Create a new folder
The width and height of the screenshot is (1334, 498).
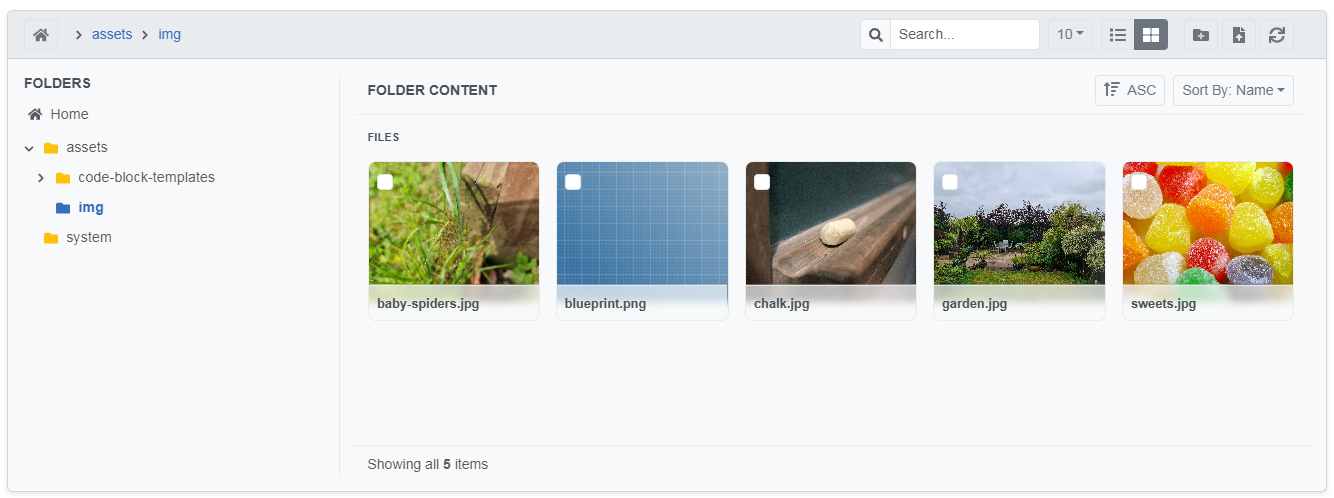point(1201,35)
